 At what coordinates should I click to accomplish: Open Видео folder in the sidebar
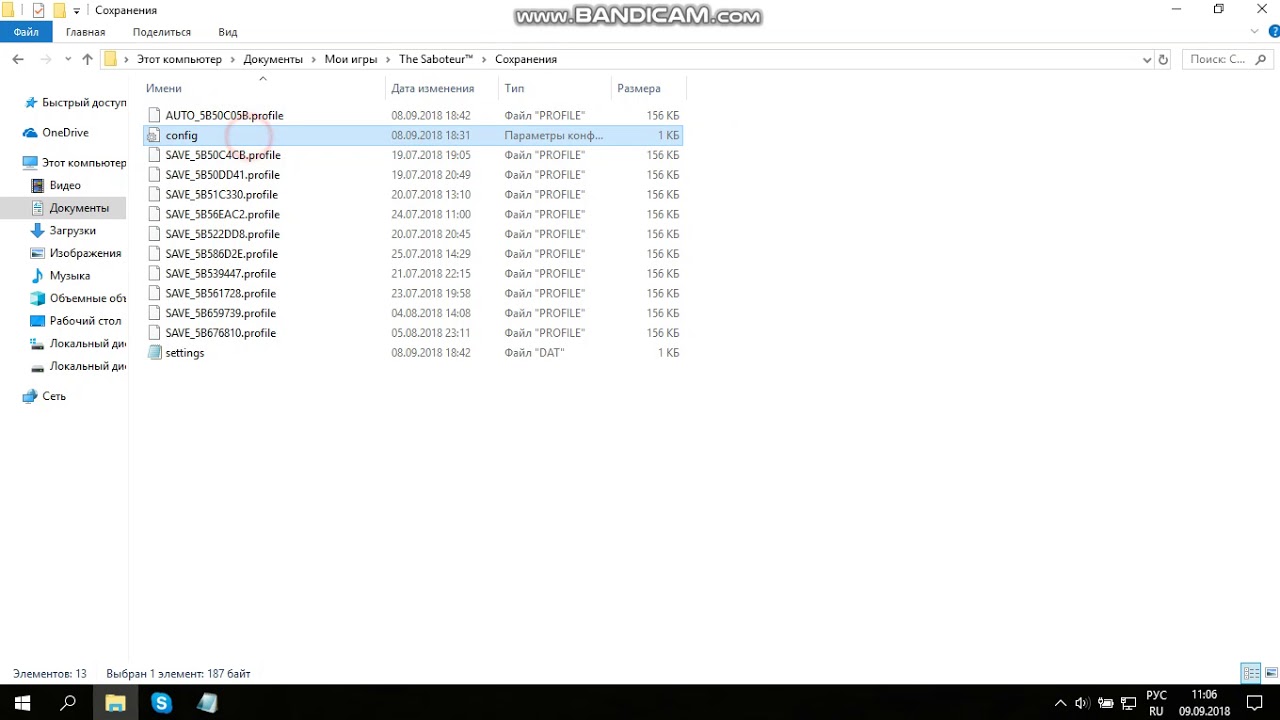coord(65,185)
